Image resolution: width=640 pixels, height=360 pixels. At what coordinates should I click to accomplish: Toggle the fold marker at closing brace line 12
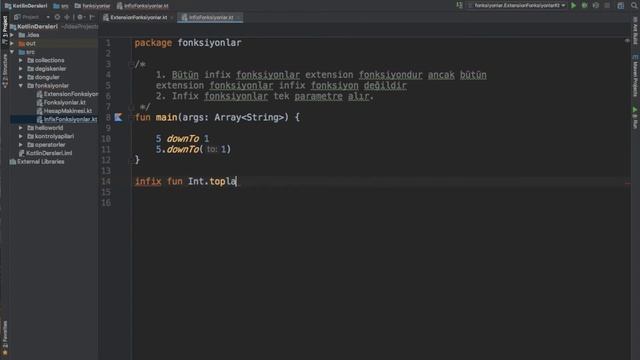click(131, 160)
